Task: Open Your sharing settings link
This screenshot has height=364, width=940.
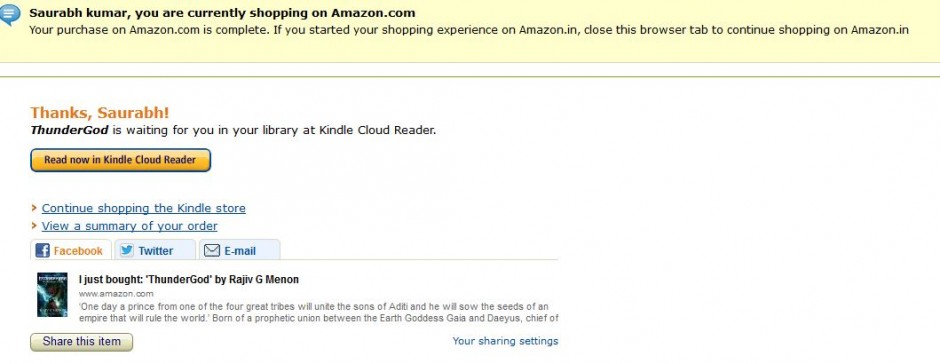Action: tap(505, 341)
